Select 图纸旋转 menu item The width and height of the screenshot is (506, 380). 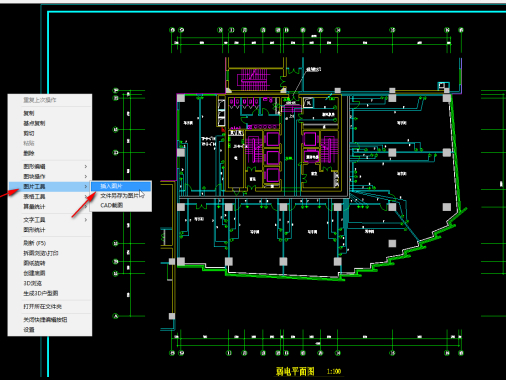pos(50,263)
